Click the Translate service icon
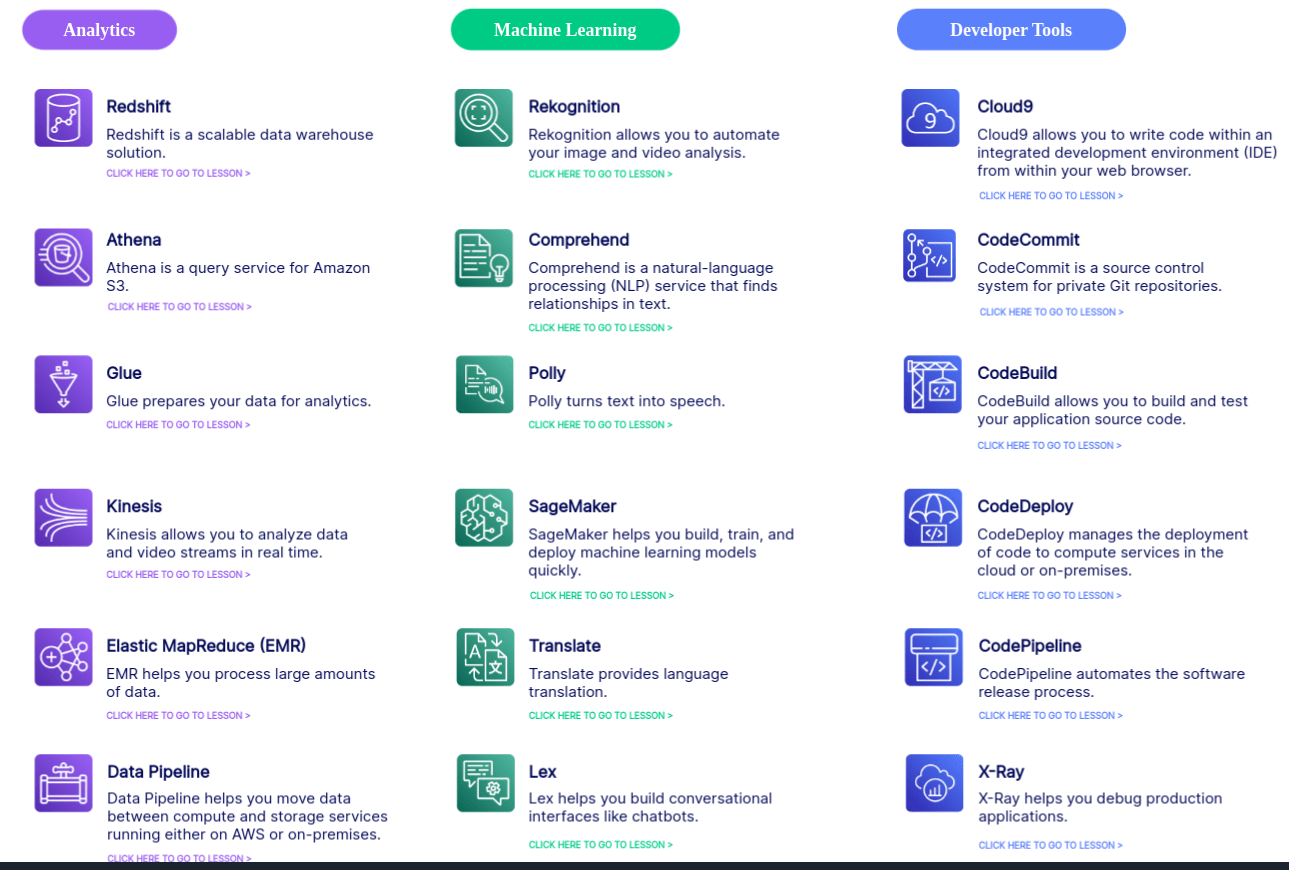 [x=485, y=657]
